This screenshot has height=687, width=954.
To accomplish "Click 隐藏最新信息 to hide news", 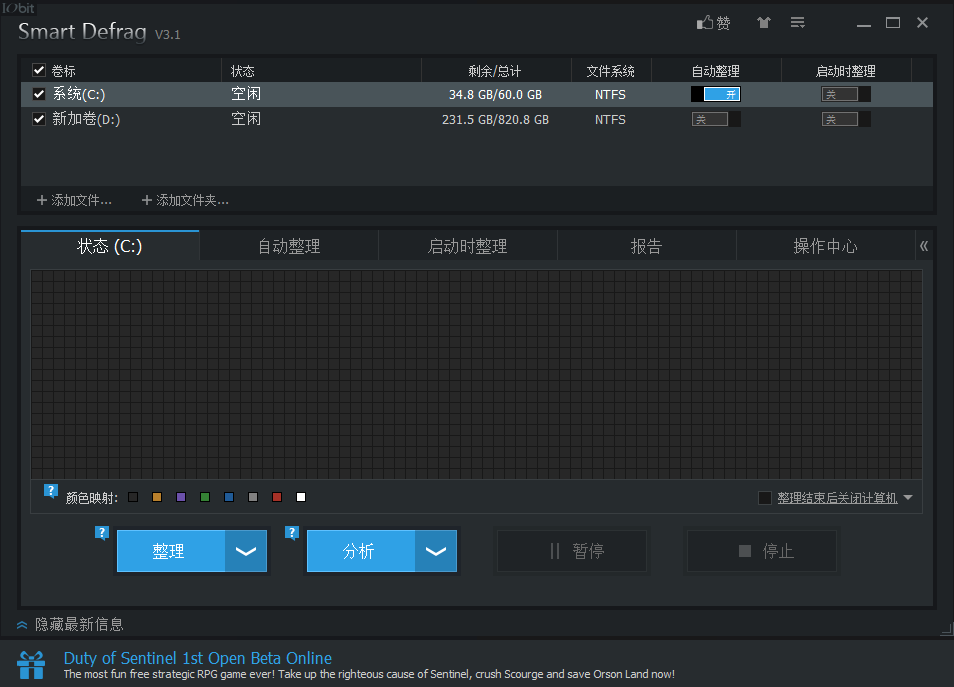I will [x=79, y=624].
